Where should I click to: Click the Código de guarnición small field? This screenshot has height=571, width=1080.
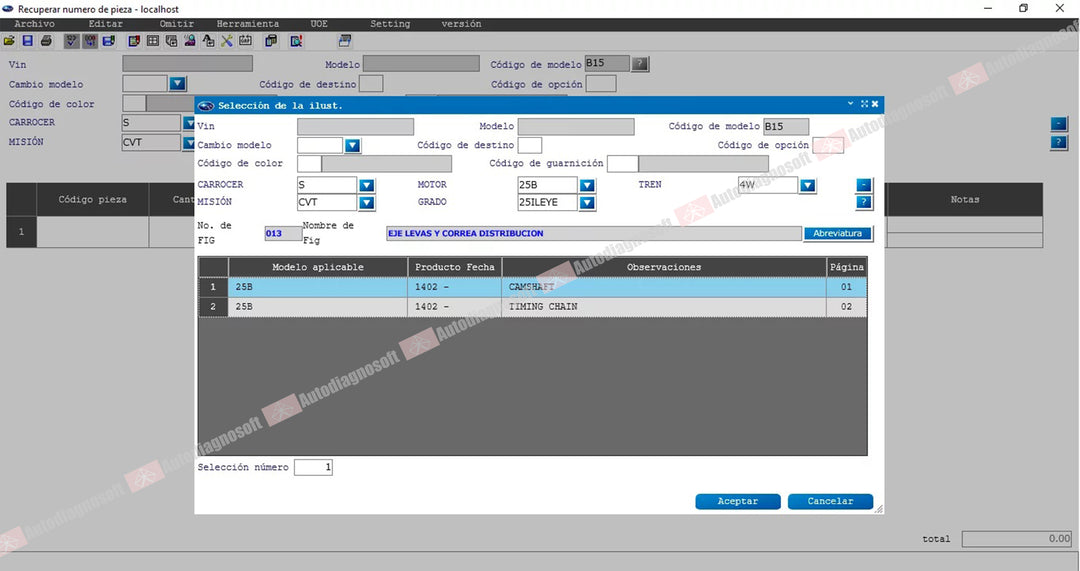pos(623,164)
